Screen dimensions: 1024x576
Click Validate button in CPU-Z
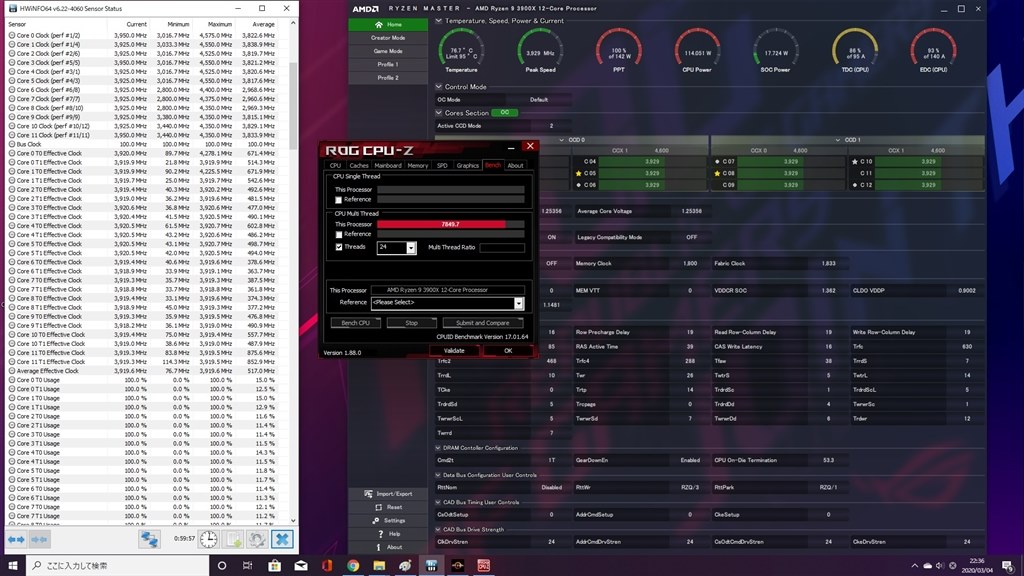tap(454, 351)
